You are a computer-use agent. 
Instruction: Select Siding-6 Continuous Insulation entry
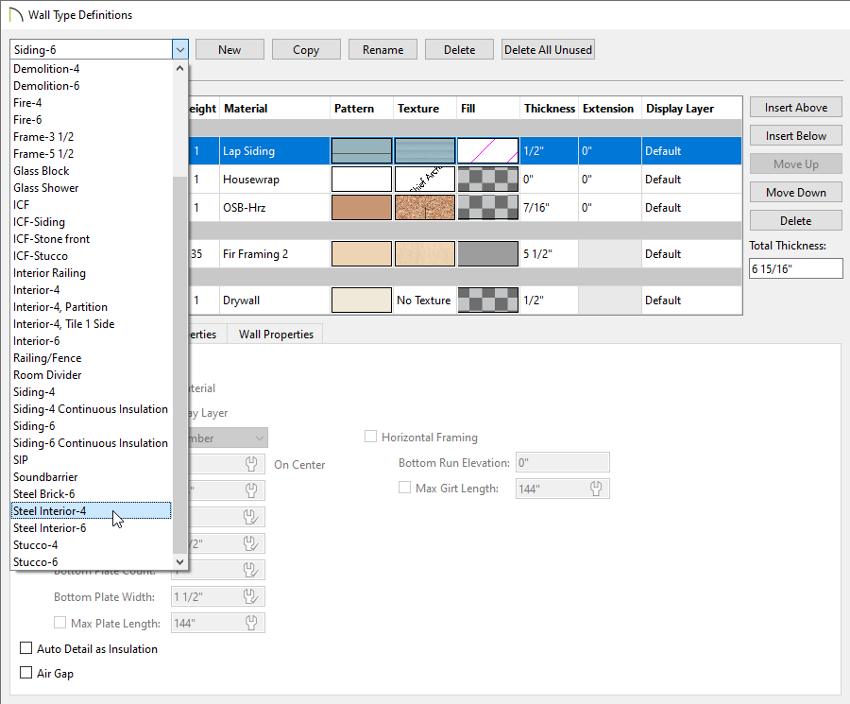pos(91,443)
